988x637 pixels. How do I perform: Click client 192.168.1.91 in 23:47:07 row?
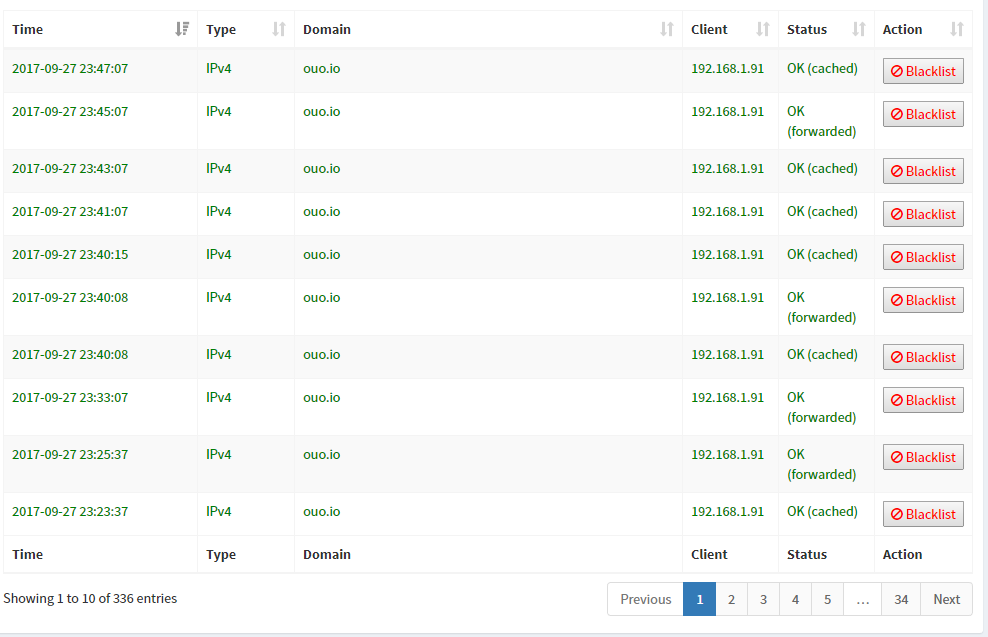coord(727,68)
